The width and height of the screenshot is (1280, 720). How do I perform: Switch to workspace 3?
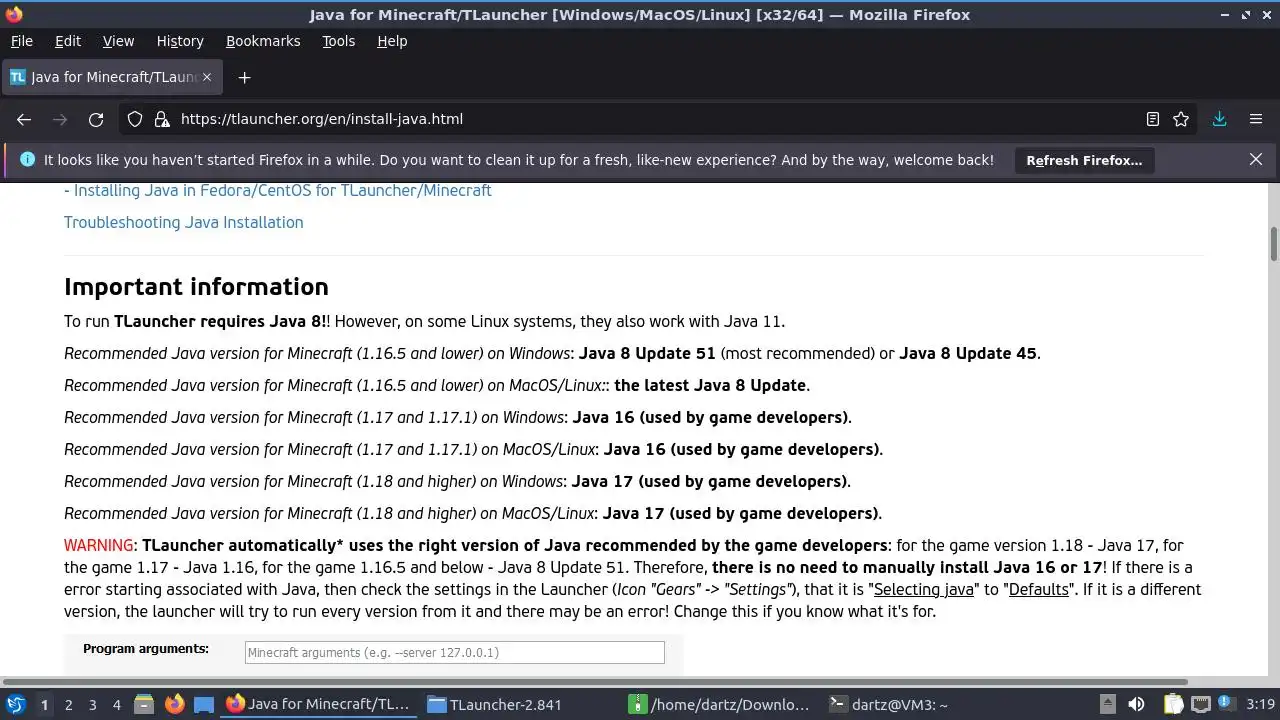point(92,704)
